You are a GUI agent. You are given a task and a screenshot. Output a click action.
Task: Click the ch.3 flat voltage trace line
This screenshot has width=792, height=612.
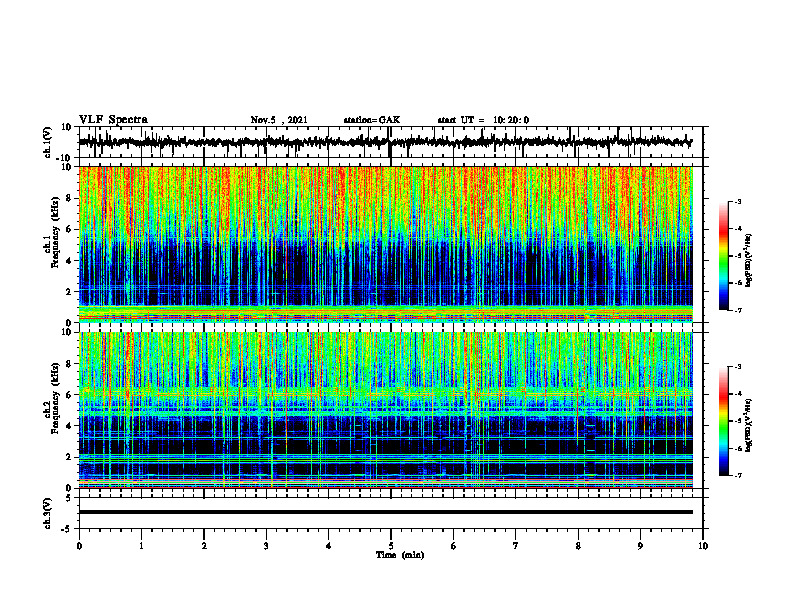[x=385, y=512]
